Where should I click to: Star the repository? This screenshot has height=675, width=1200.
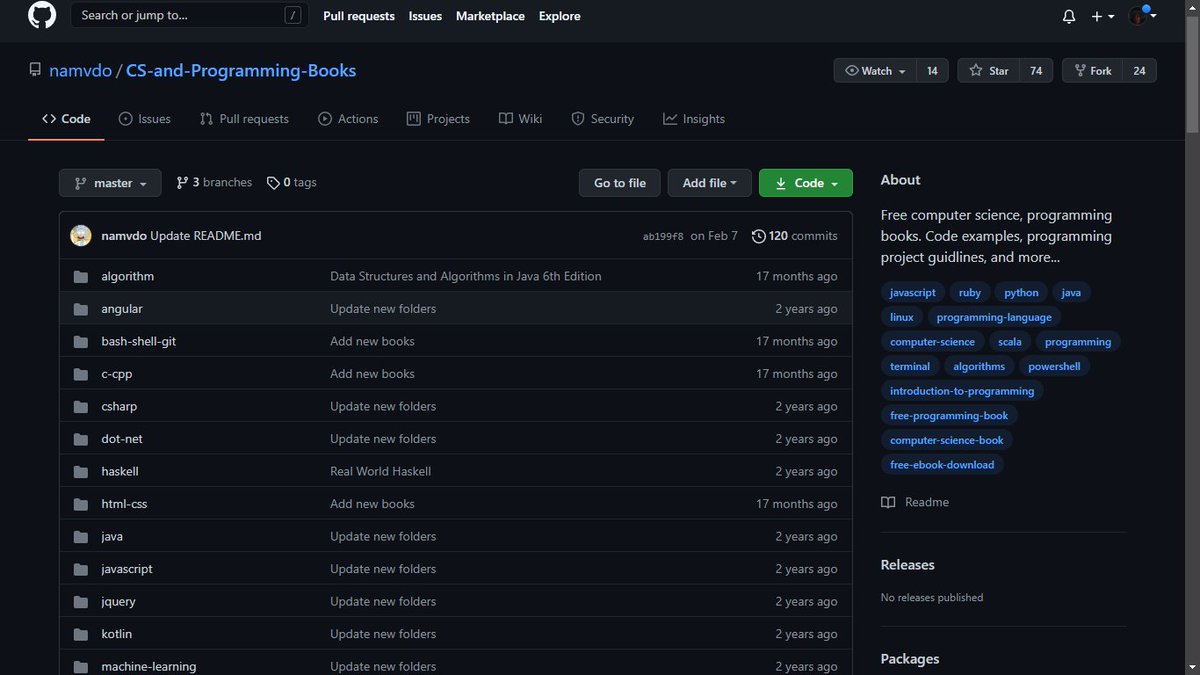(x=988, y=71)
